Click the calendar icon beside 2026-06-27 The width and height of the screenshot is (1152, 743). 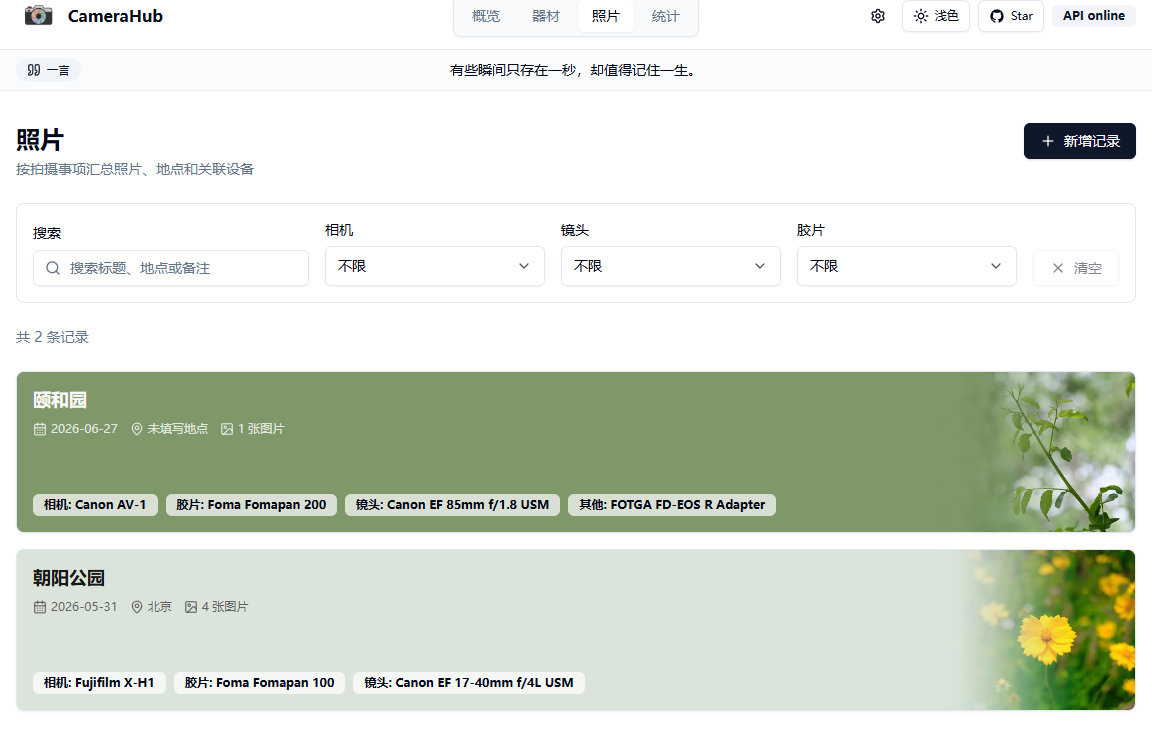click(x=40, y=429)
